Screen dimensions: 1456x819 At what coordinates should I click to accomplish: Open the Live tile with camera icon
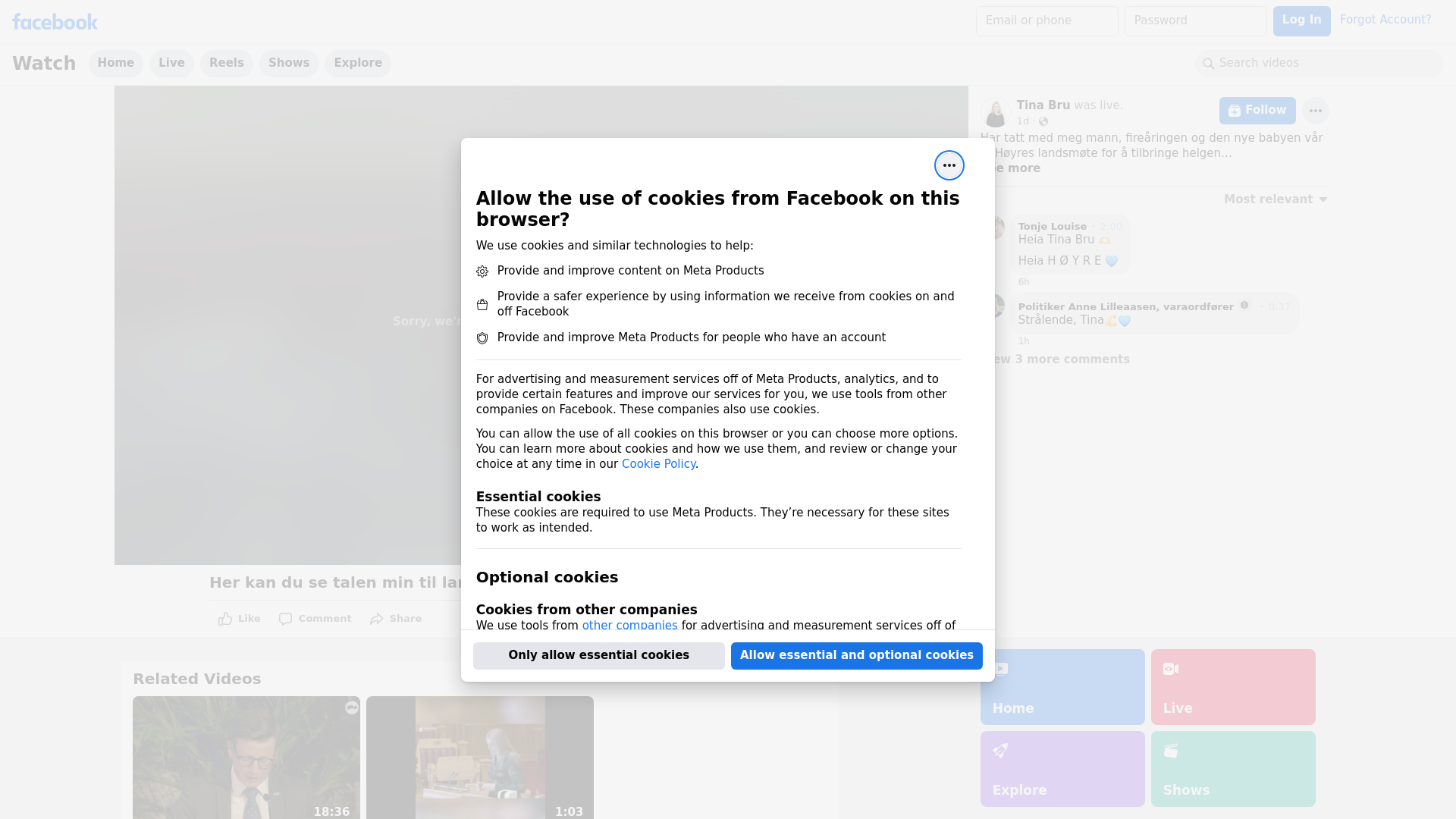(x=1233, y=687)
